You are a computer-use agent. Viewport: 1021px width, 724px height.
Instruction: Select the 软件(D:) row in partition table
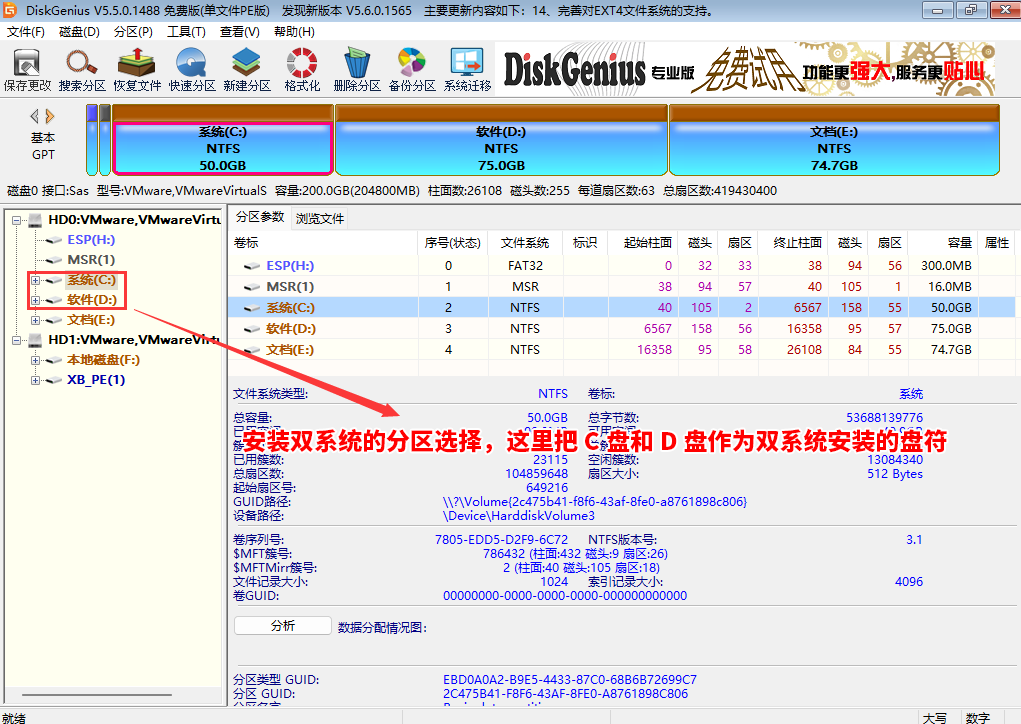pyautogui.click(x=621, y=329)
